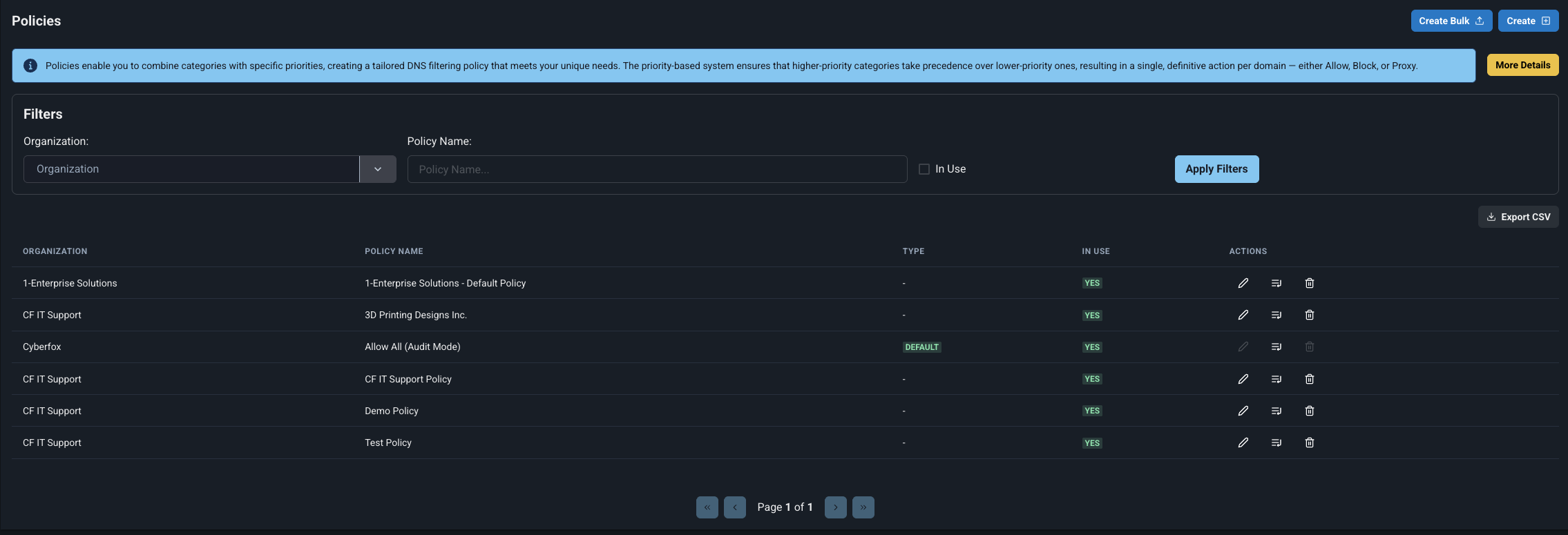This screenshot has width=1568, height=535.
Task: Click the Type column header
Action: (x=913, y=251)
